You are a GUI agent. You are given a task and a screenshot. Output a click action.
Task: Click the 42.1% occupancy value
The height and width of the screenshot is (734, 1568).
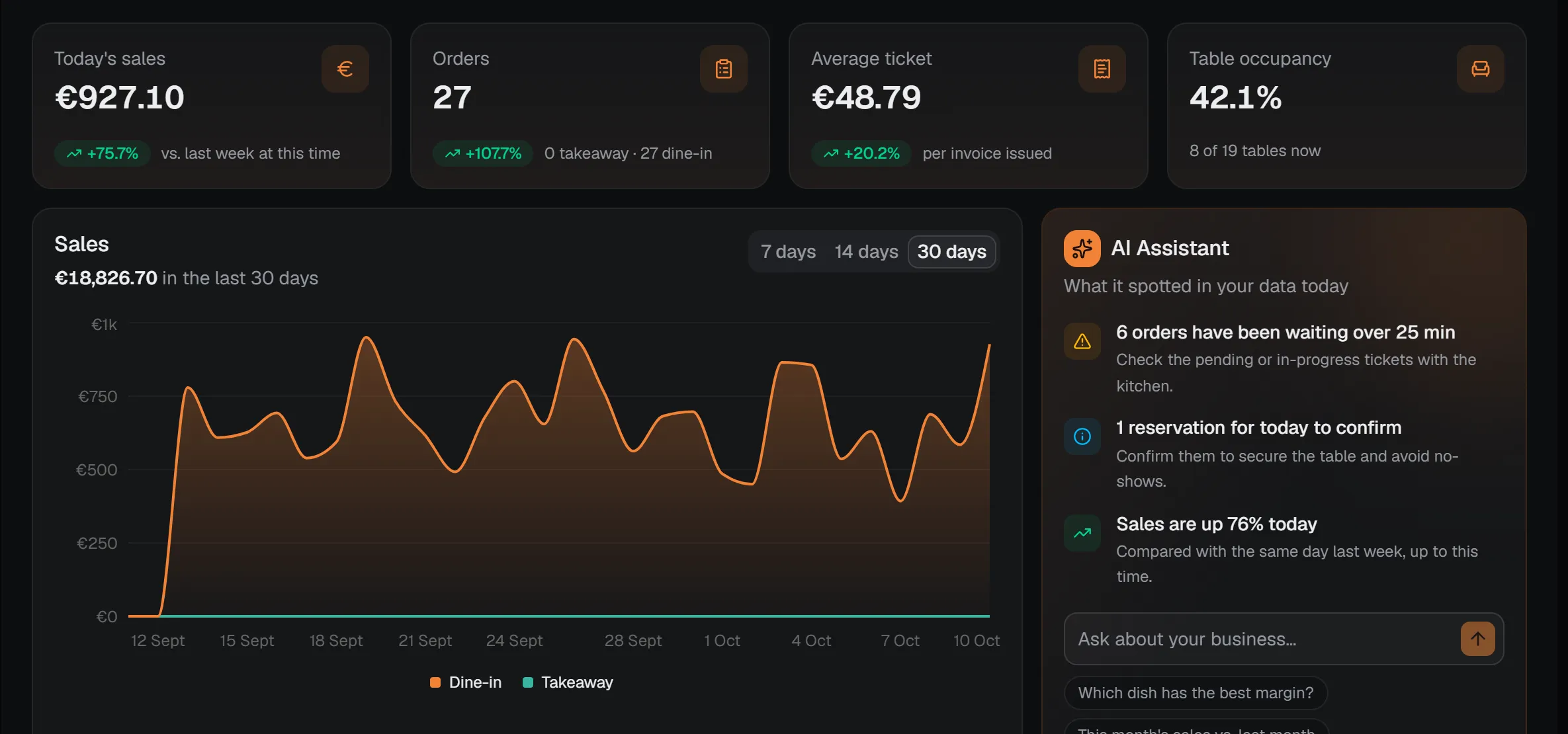point(1235,98)
